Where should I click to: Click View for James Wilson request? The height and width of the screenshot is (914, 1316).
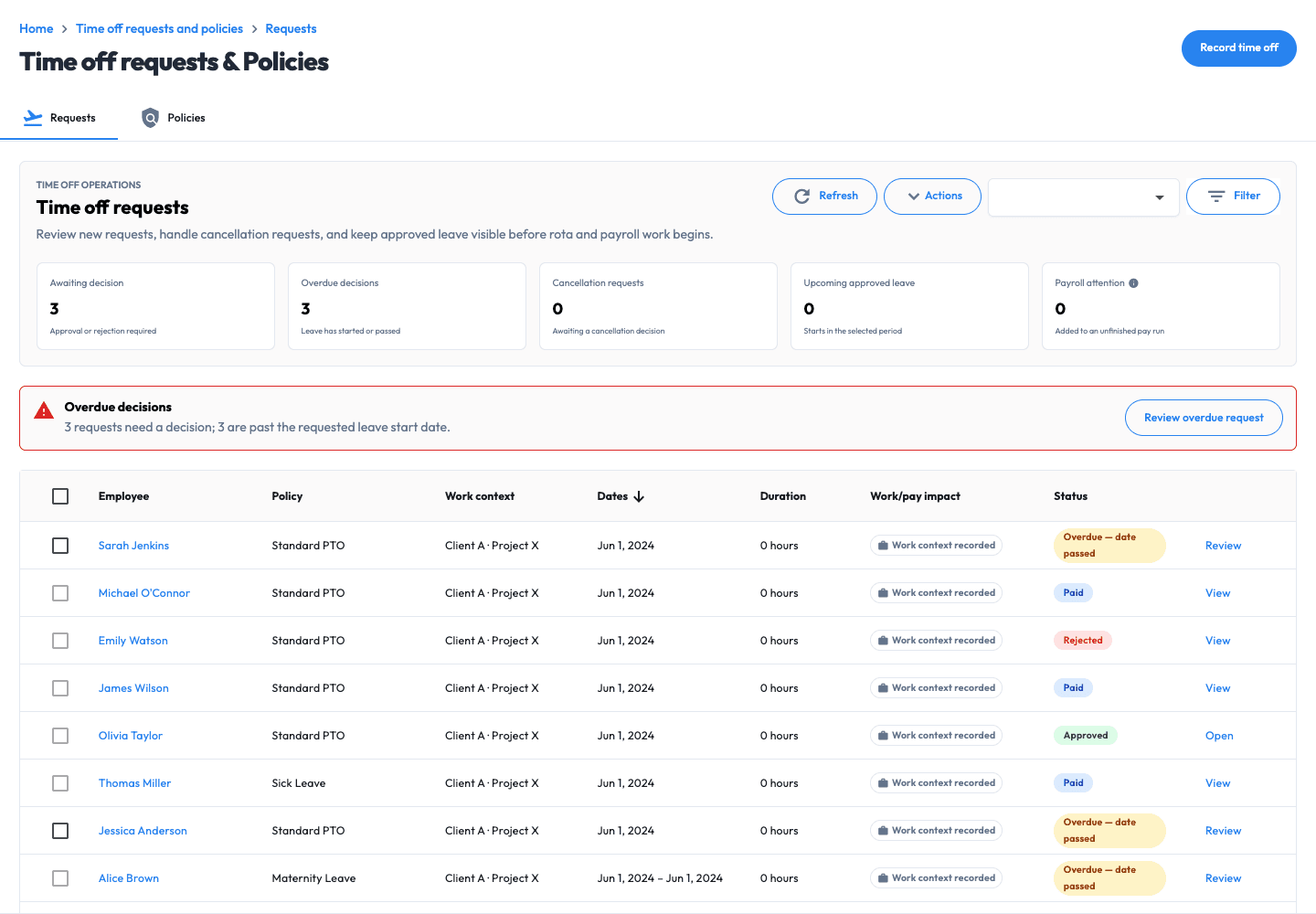[x=1217, y=688]
